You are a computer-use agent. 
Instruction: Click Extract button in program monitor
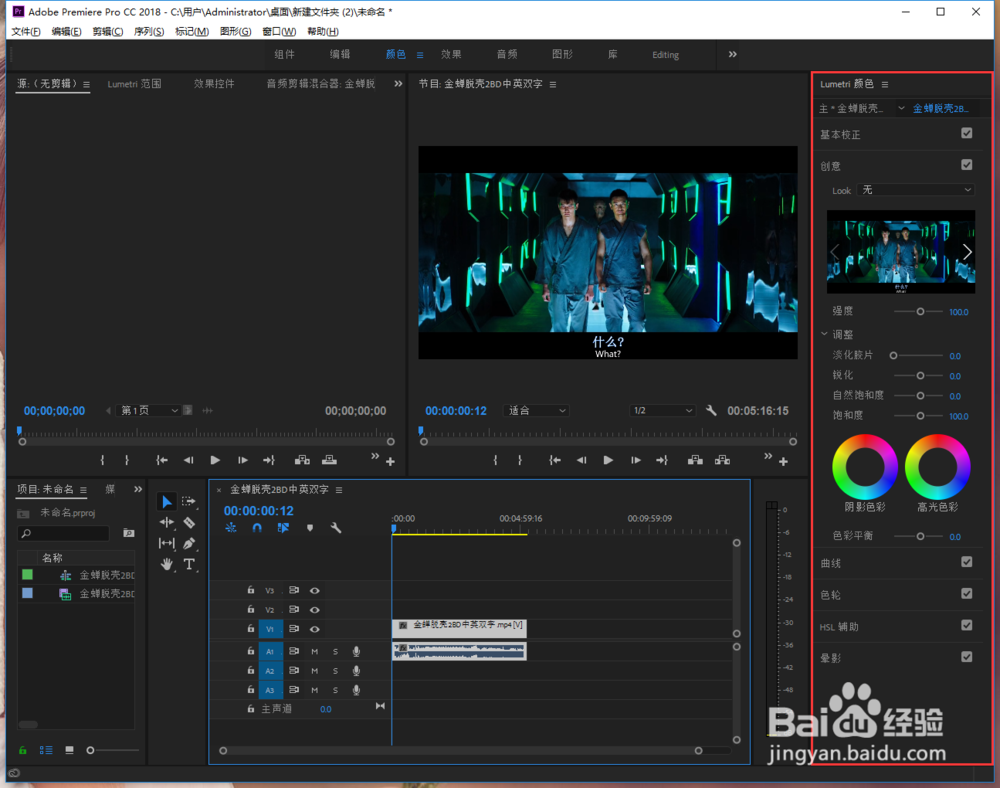point(722,460)
